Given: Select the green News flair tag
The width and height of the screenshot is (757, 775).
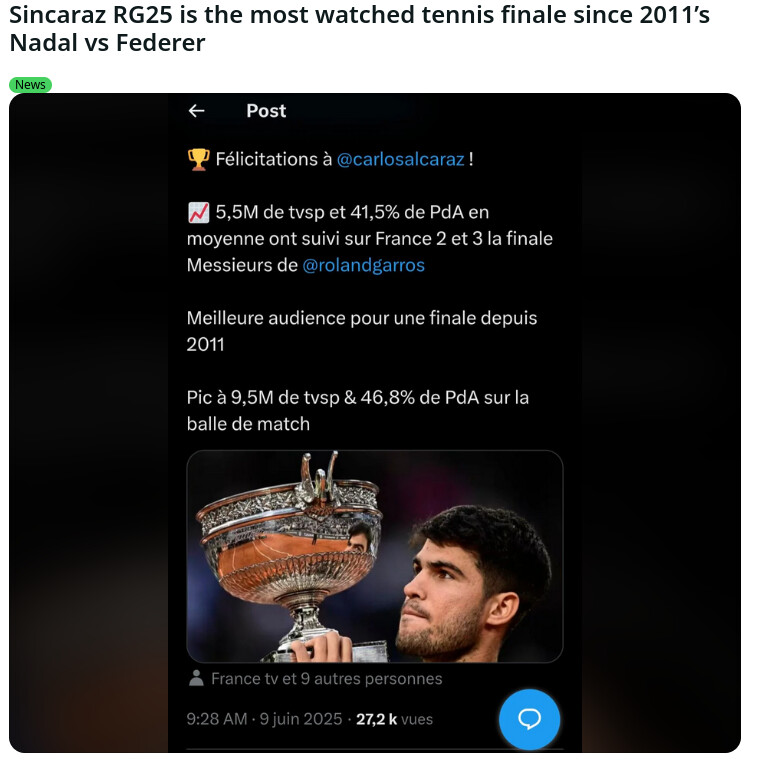Looking at the screenshot, I should (30, 85).
